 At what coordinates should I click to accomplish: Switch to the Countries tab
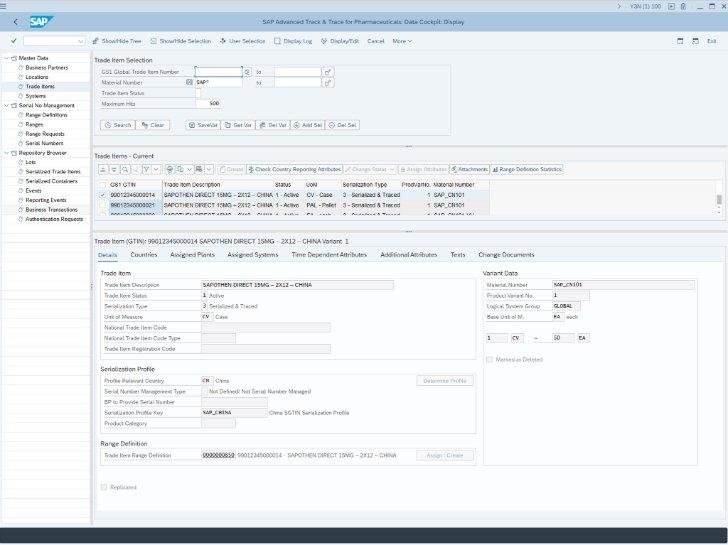pyautogui.click(x=144, y=255)
